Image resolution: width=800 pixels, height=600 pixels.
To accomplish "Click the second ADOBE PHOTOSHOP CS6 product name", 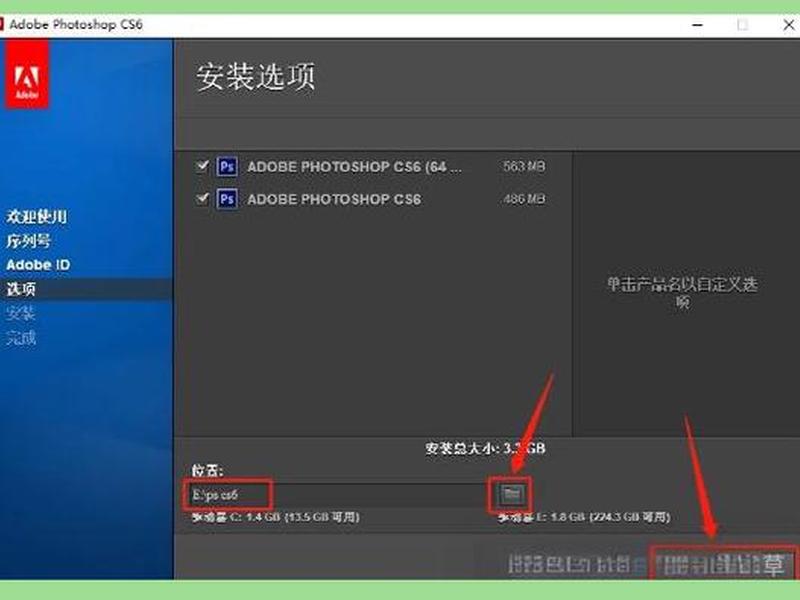I will tap(334, 199).
